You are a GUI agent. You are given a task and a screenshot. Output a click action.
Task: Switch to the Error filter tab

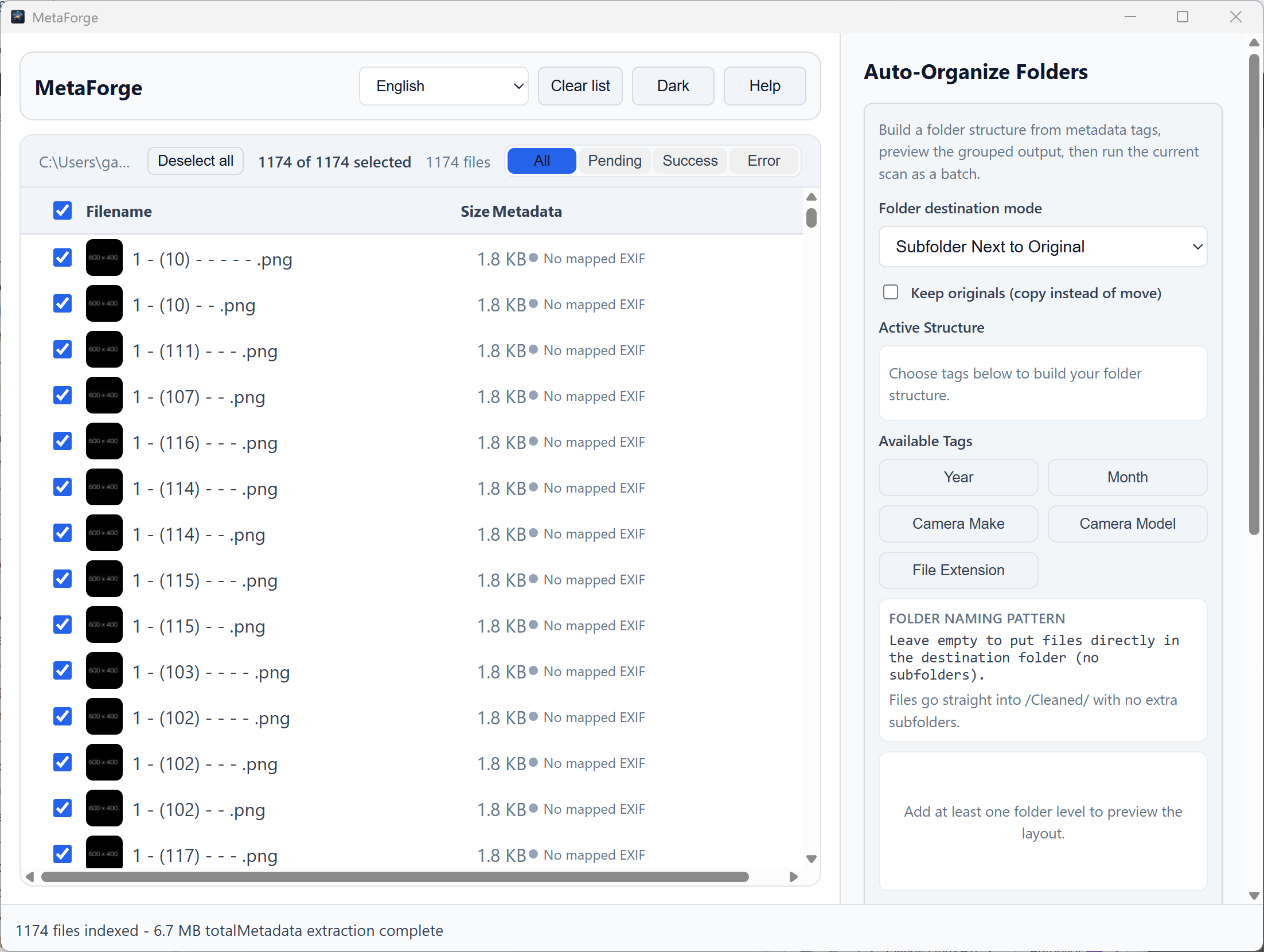coord(764,161)
